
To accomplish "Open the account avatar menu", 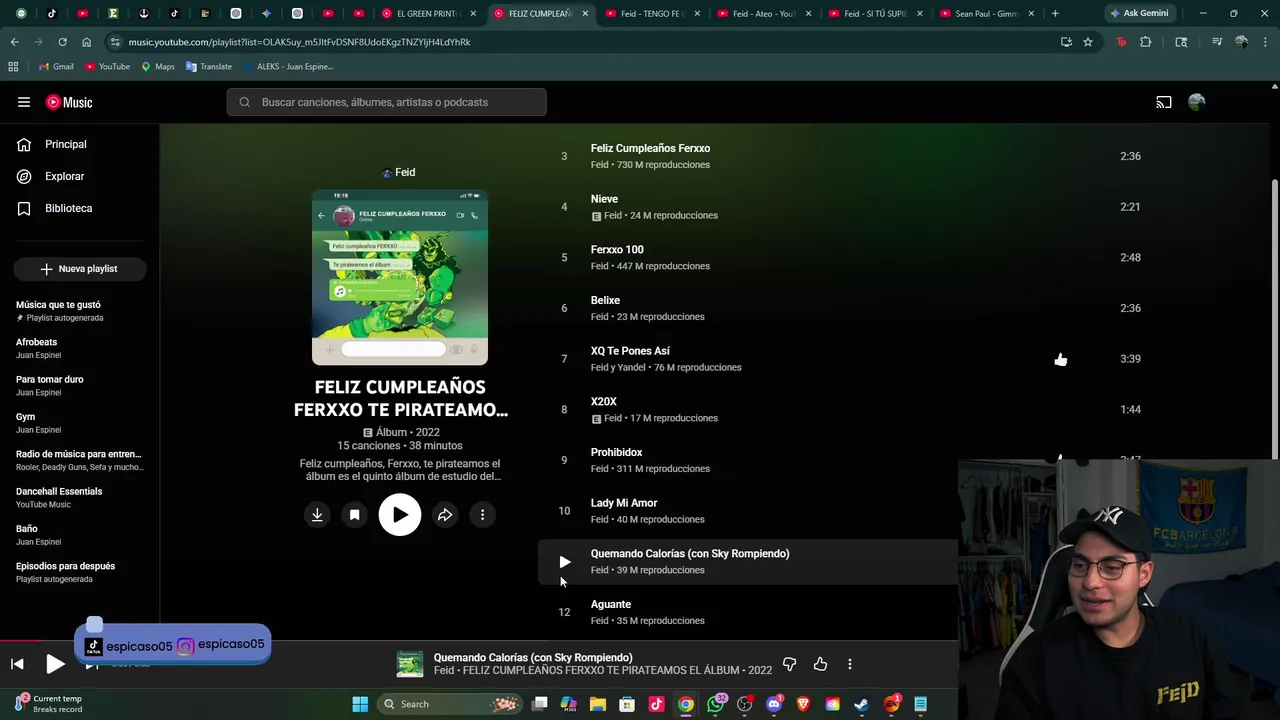I will point(1196,102).
